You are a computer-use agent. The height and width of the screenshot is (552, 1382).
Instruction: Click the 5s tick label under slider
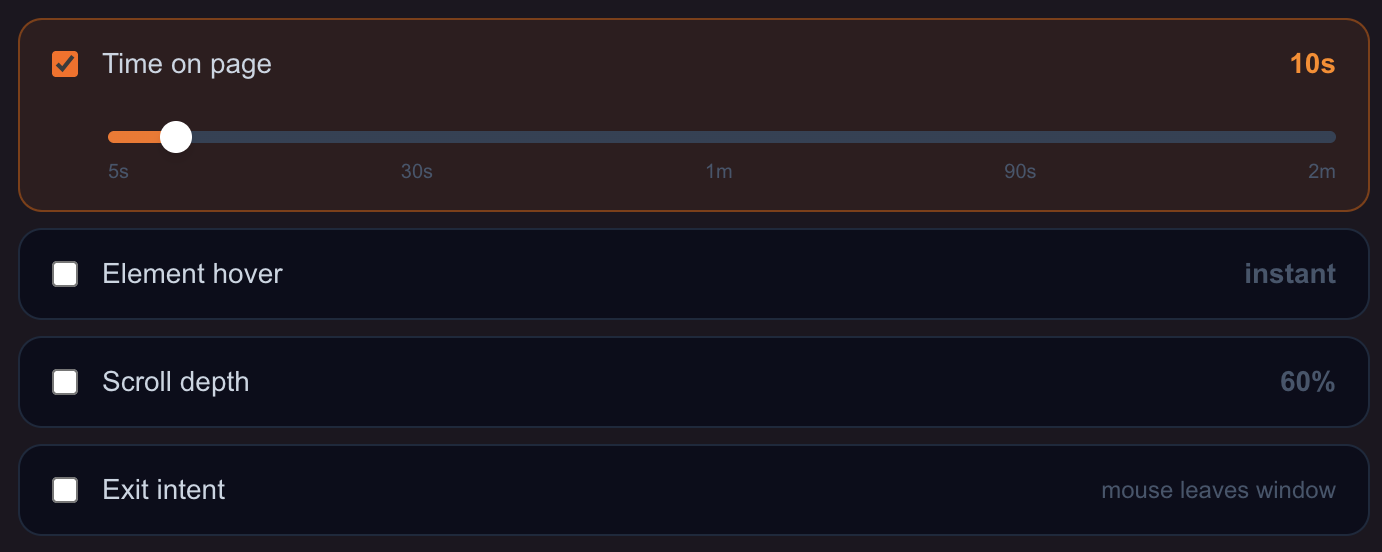pyautogui.click(x=118, y=172)
